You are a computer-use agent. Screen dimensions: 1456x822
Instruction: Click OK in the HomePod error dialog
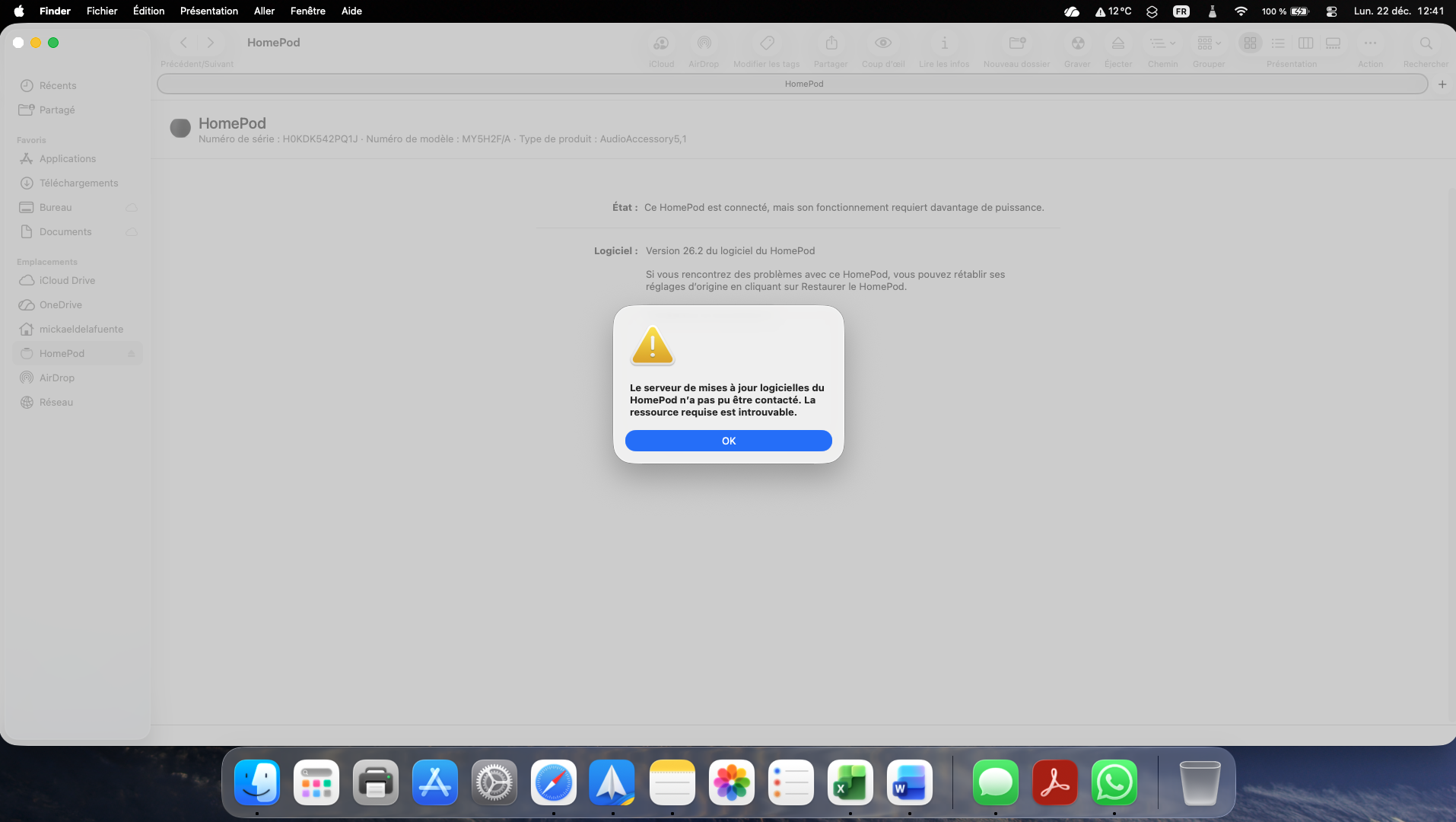pyautogui.click(x=728, y=441)
